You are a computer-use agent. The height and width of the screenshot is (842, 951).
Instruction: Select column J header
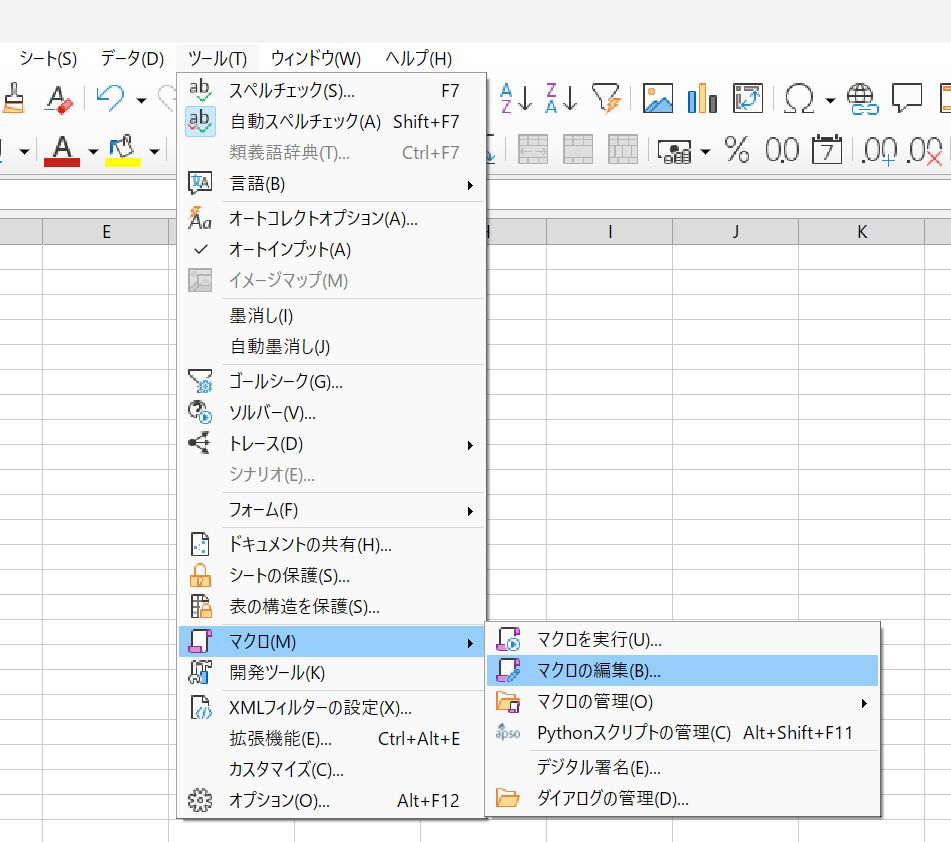coord(735,232)
